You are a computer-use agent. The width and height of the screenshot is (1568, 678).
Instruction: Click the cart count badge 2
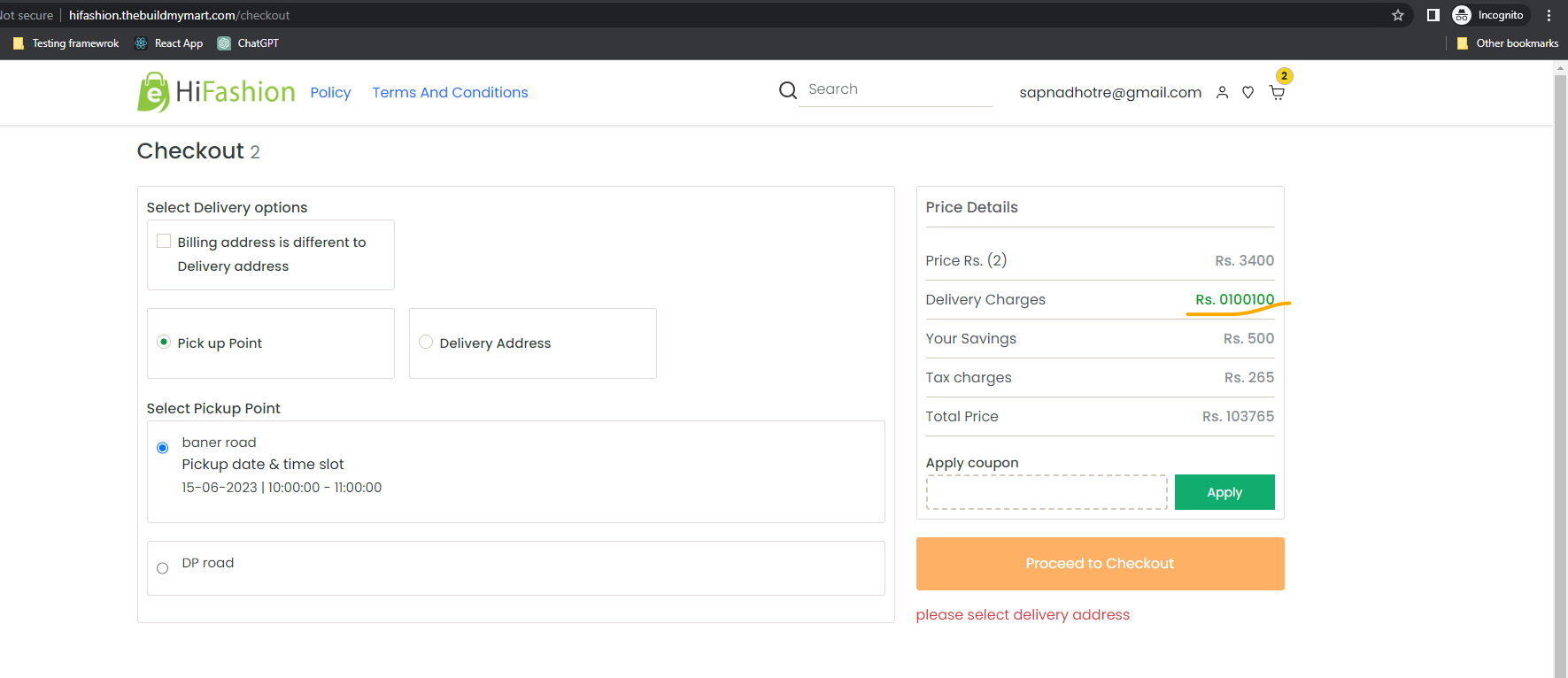[x=1284, y=76]
